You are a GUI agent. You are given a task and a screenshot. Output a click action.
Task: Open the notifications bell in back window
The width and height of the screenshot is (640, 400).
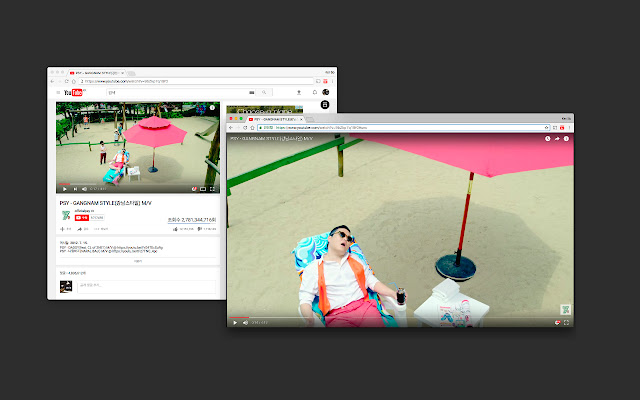click(315, 93)
